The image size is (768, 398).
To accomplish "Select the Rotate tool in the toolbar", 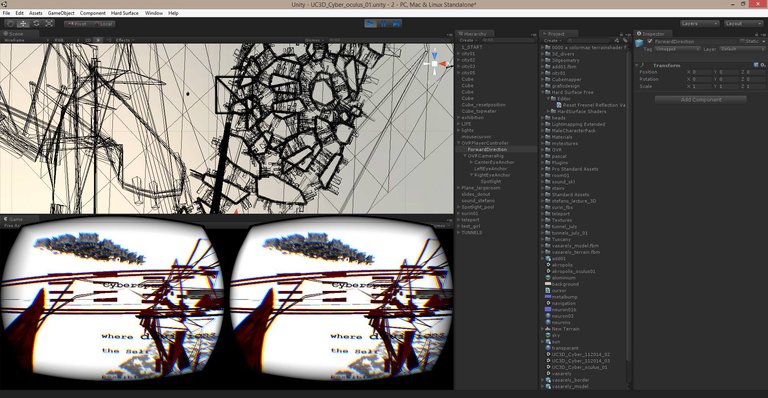I will point(36,23).
